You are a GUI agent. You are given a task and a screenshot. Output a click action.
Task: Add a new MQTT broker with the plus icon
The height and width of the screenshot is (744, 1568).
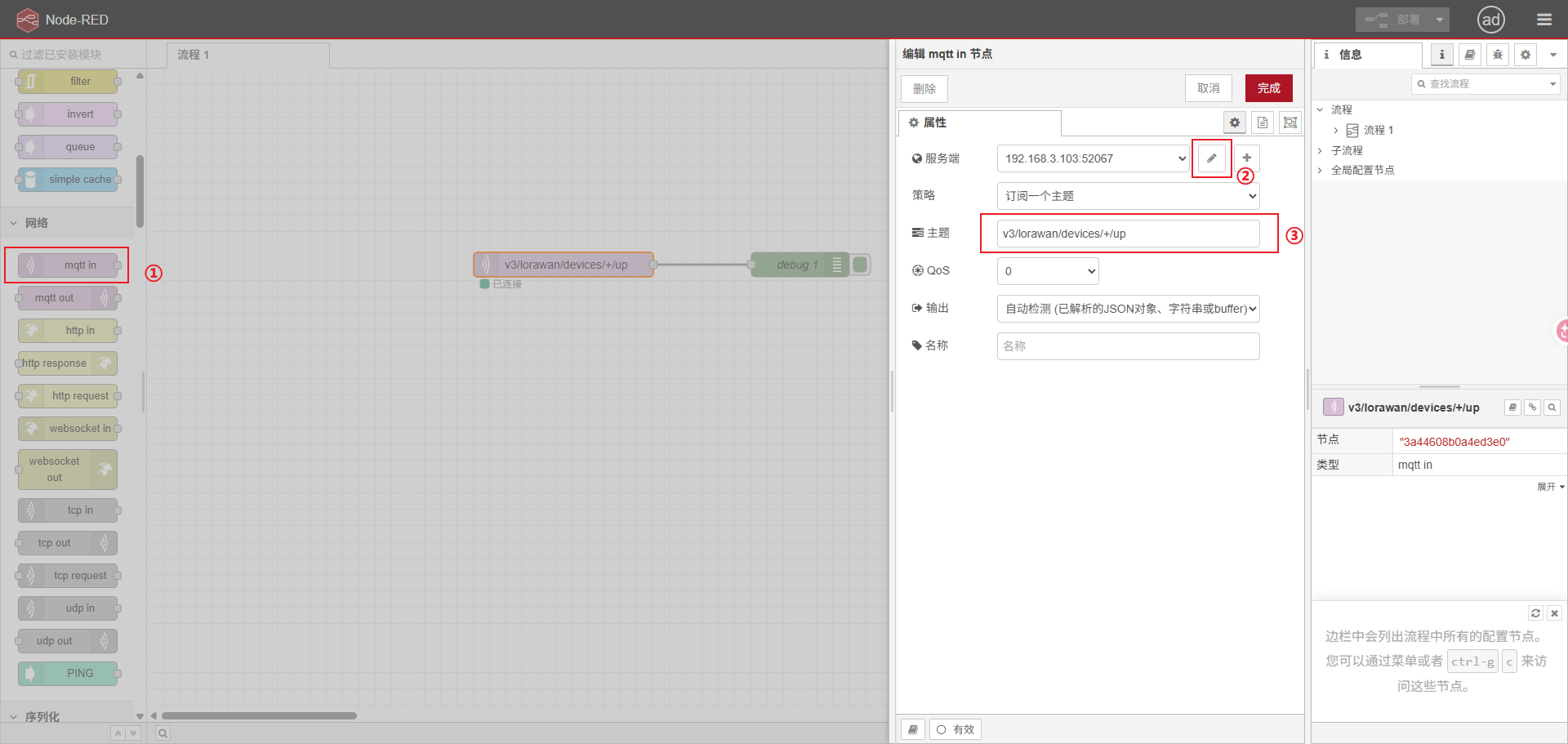tap(1246, 158)
